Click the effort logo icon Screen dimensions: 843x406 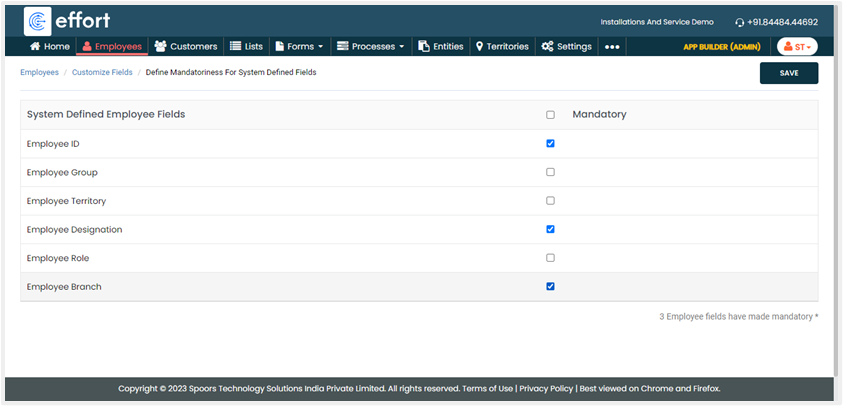coord(38,21)
